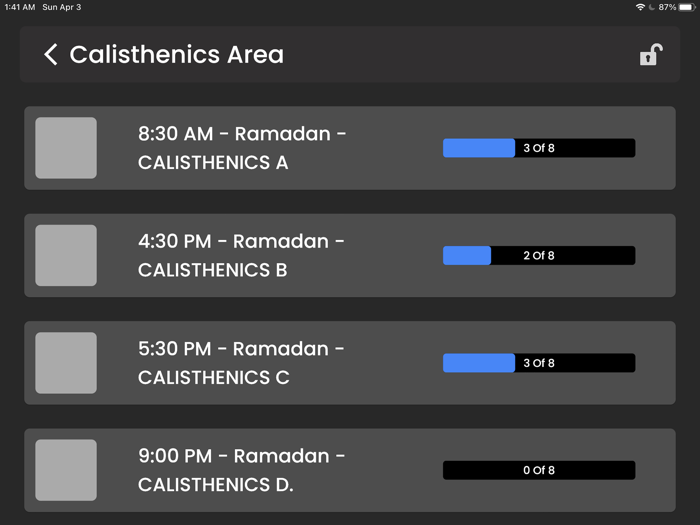Click the 0 Of 8 capacity bar
The image size is (700, 525).
click(539, 470)
